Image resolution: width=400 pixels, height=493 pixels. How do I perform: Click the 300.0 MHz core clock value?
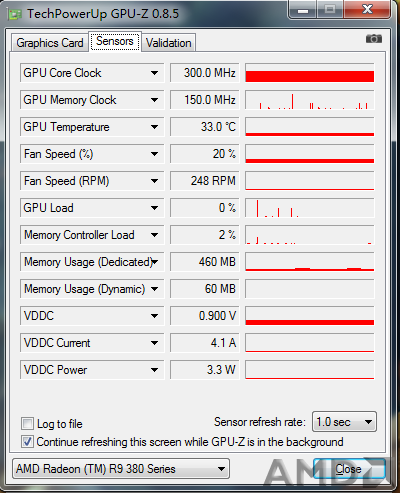[205, 73]
